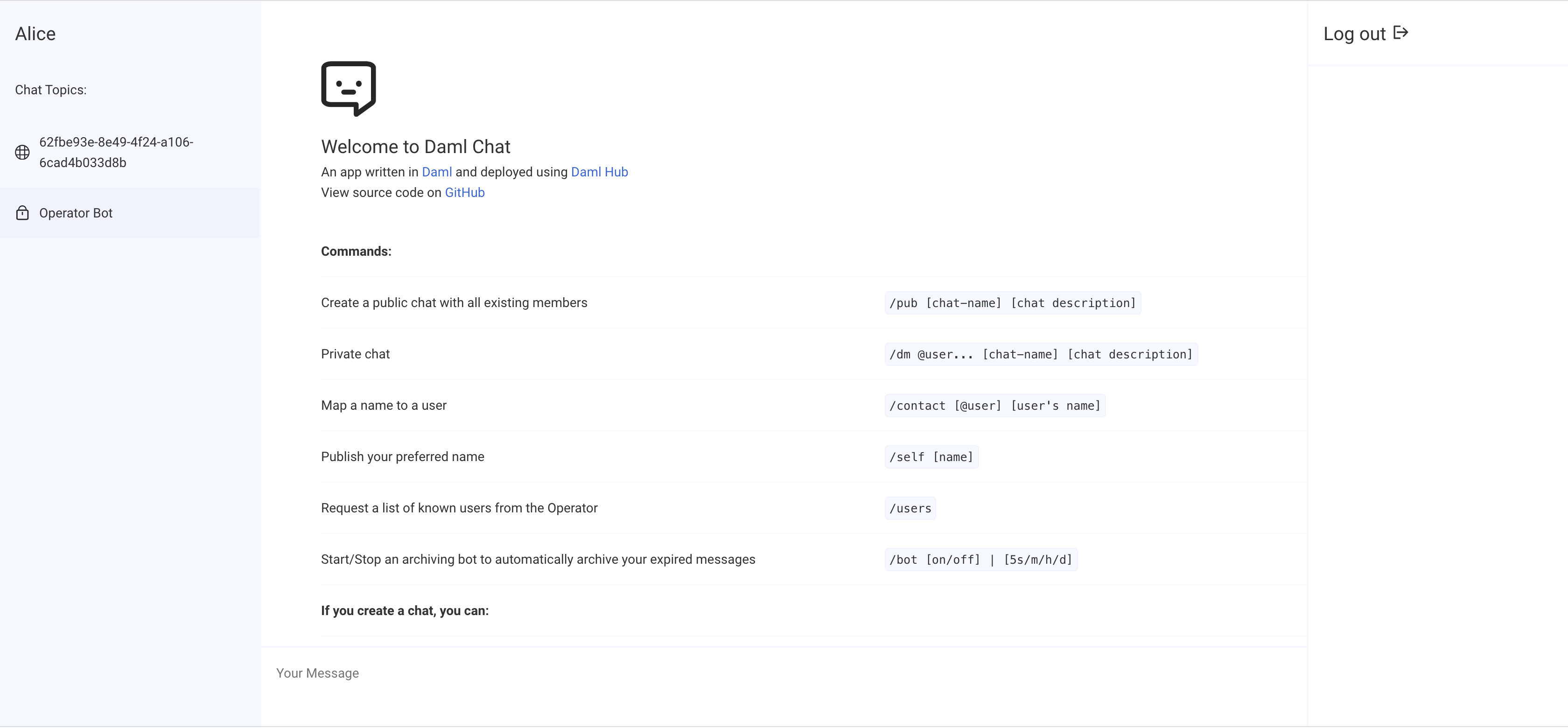View source code on GitHub
Viewport: 1568px width, 728px height.
pyautogui.click(x=465, y=192)
